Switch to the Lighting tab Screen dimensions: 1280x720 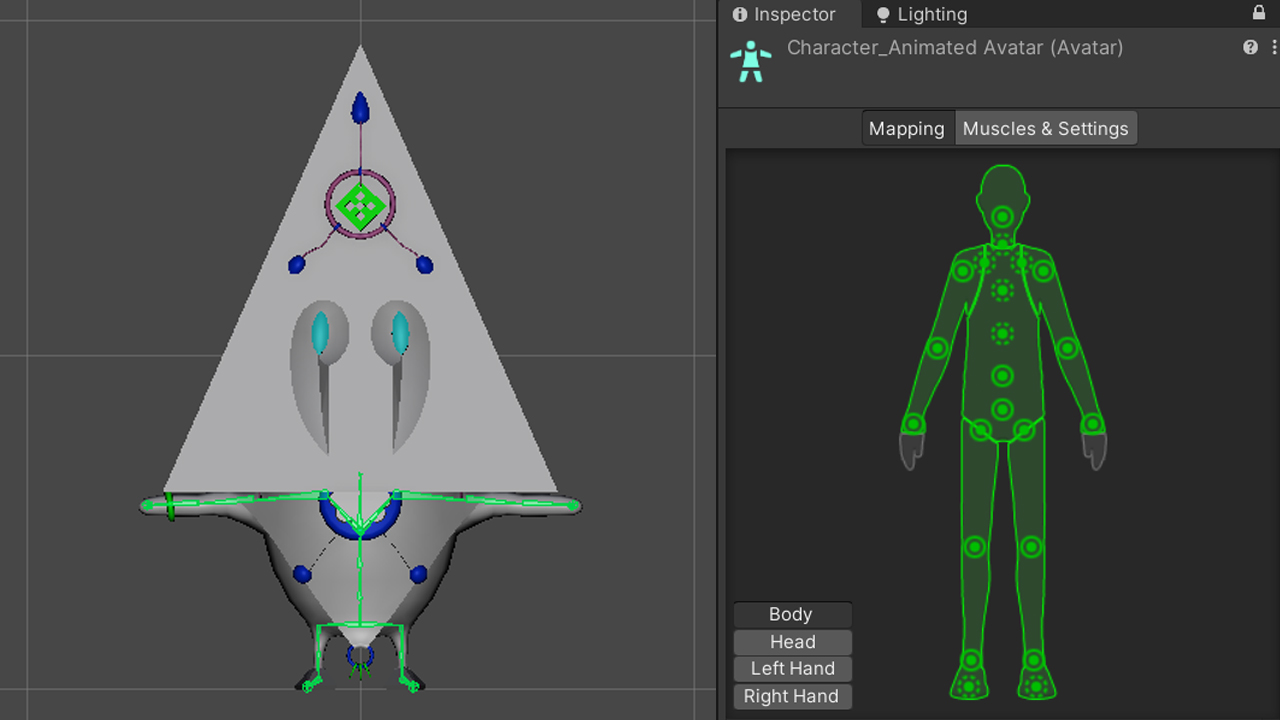tap(922, 14)
